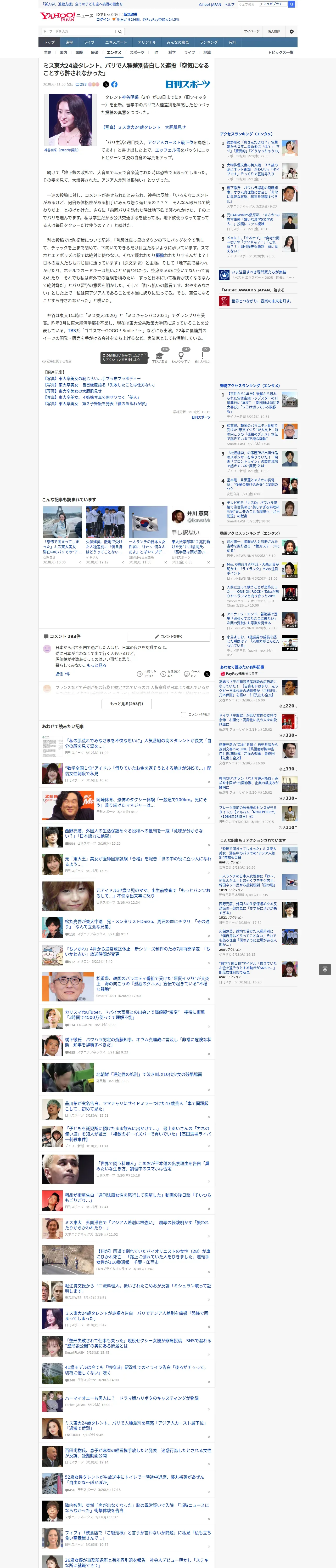Viewport: 336px width, 1568px height.
Task: Expand the 返信 7件 replies
Action: (62, 674)
